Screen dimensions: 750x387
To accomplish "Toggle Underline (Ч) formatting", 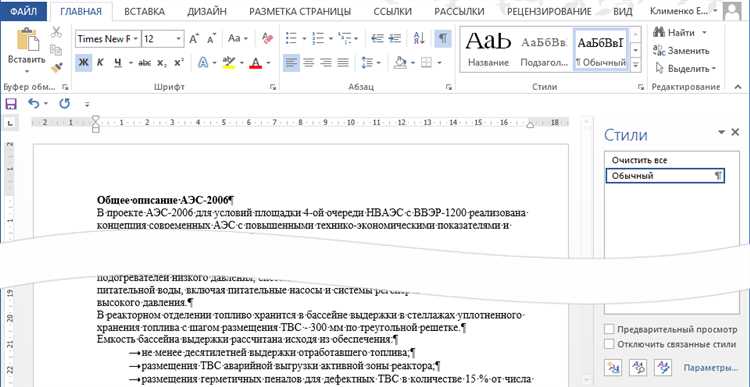I will pyautogui.click(x=118, y=63).
